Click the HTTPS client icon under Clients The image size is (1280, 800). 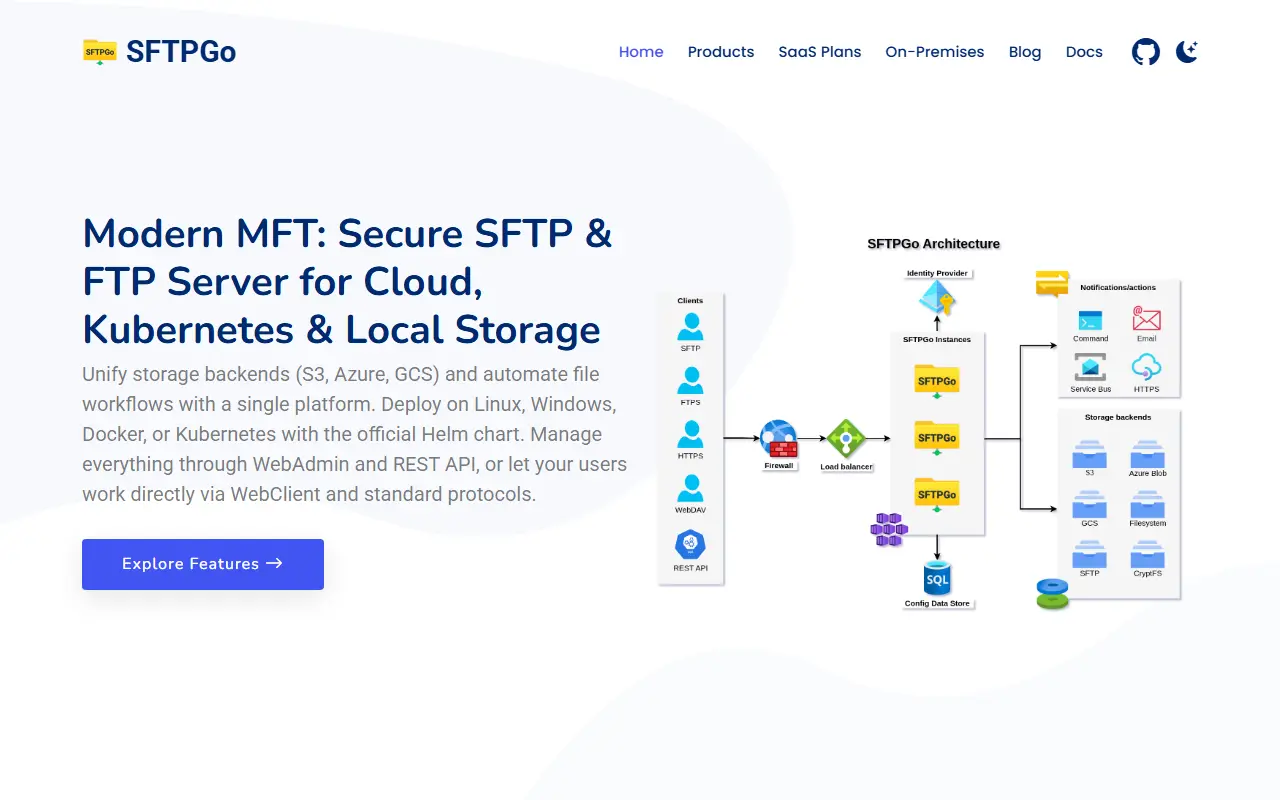click(690, 435)
